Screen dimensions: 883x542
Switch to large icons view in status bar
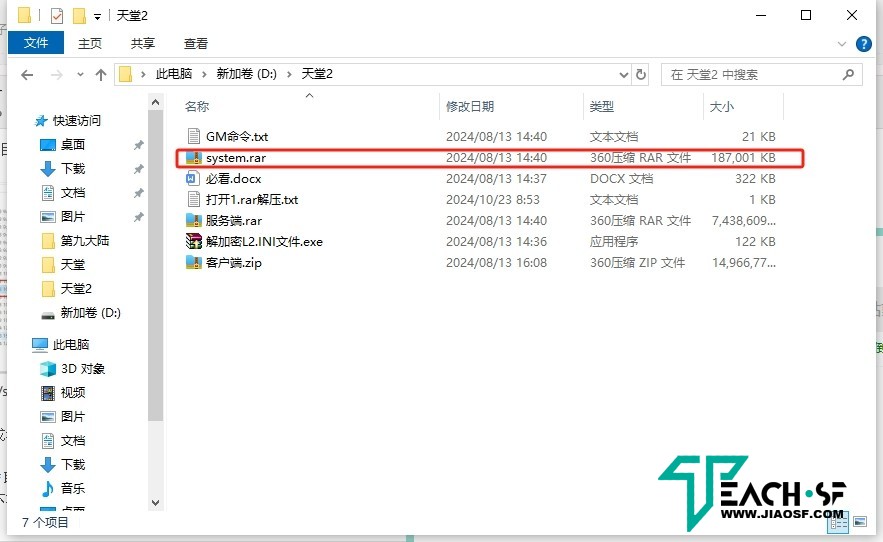(x=860, y=522)
